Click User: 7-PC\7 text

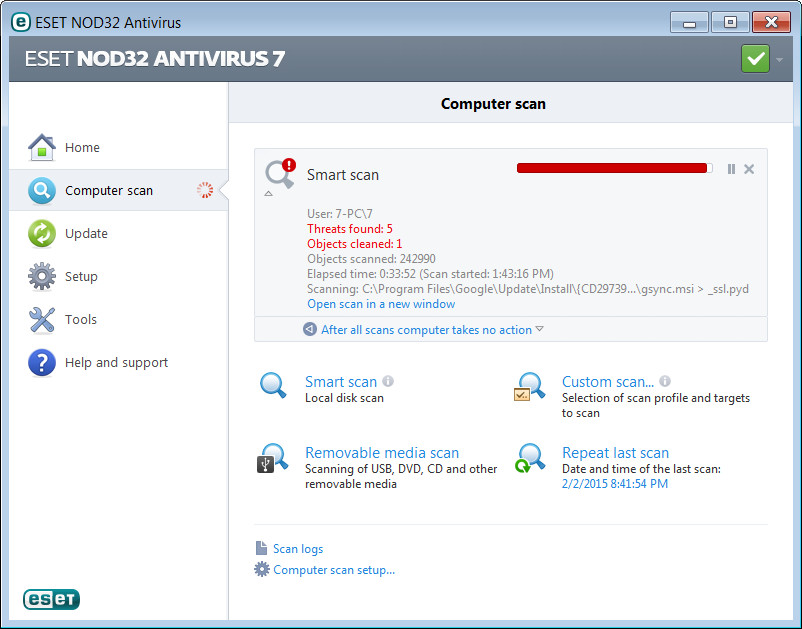pos(340,214)
